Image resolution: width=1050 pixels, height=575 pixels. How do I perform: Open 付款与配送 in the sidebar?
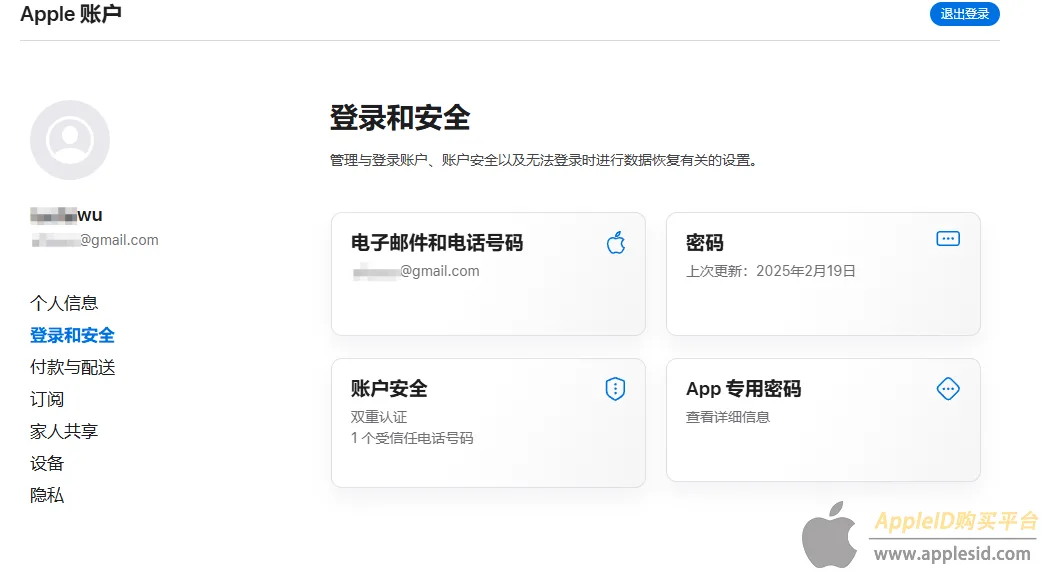coord(73,367)
